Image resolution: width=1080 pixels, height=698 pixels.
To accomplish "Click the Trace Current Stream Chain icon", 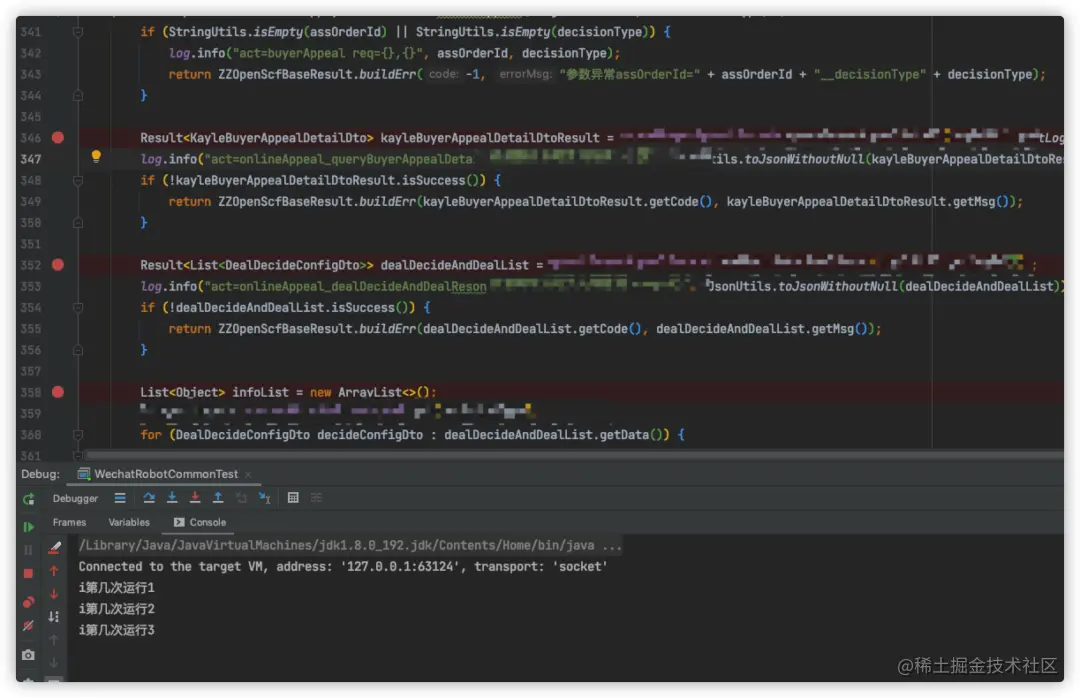I will (x=316, y=497).
